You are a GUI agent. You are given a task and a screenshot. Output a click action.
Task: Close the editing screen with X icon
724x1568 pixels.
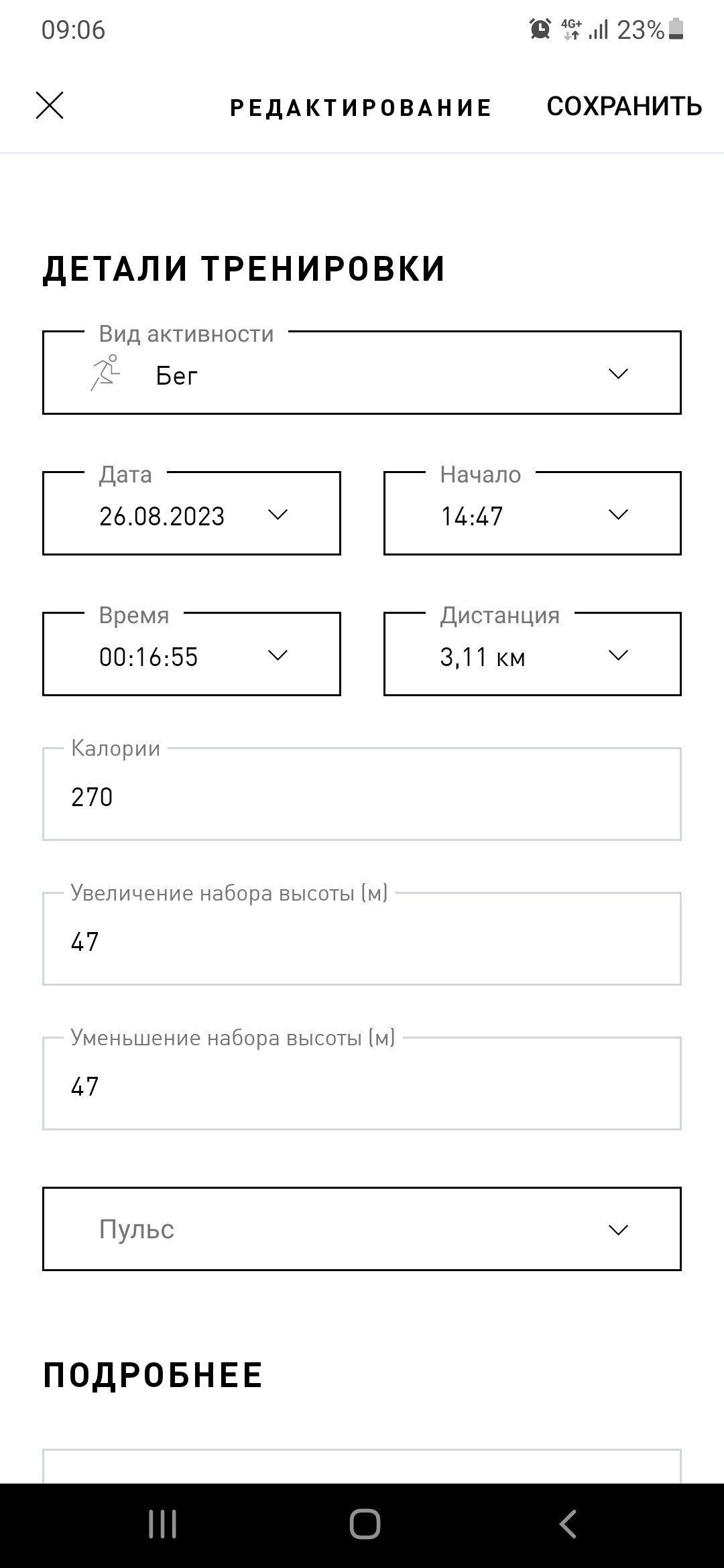(50, 106)
